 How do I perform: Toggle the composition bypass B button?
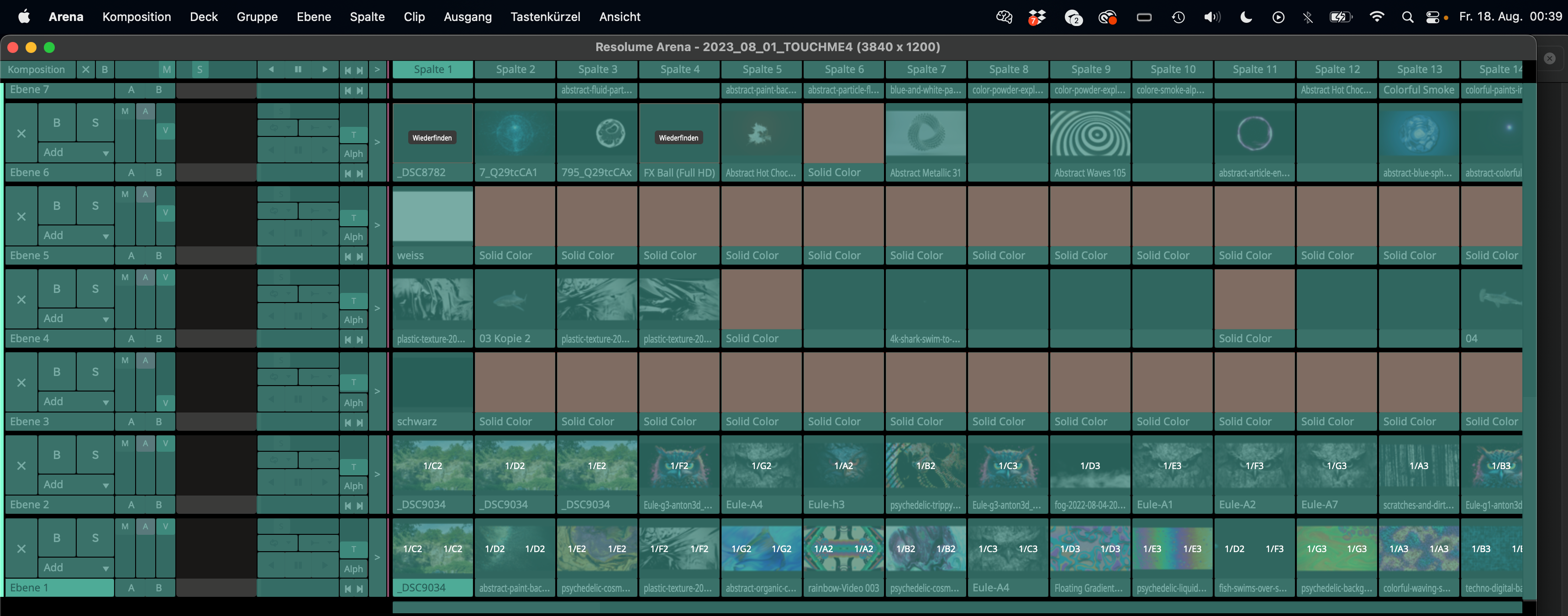coord(105,69)
